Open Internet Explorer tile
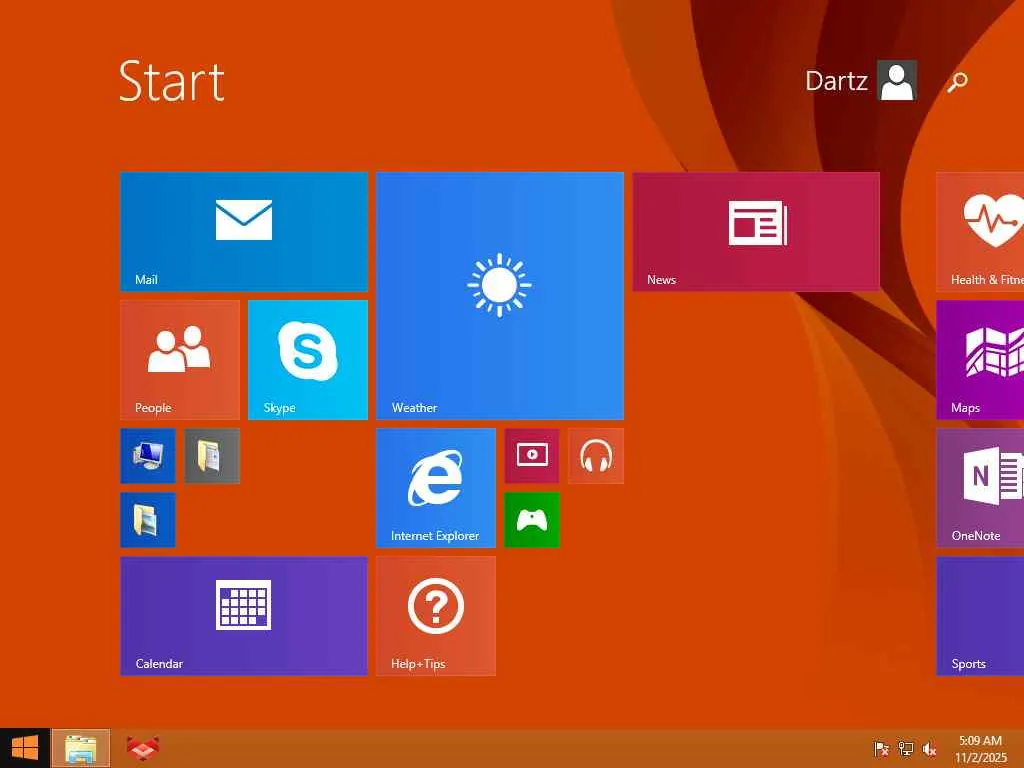Screen dimensions: 1024x768 [x=436, y=488]
